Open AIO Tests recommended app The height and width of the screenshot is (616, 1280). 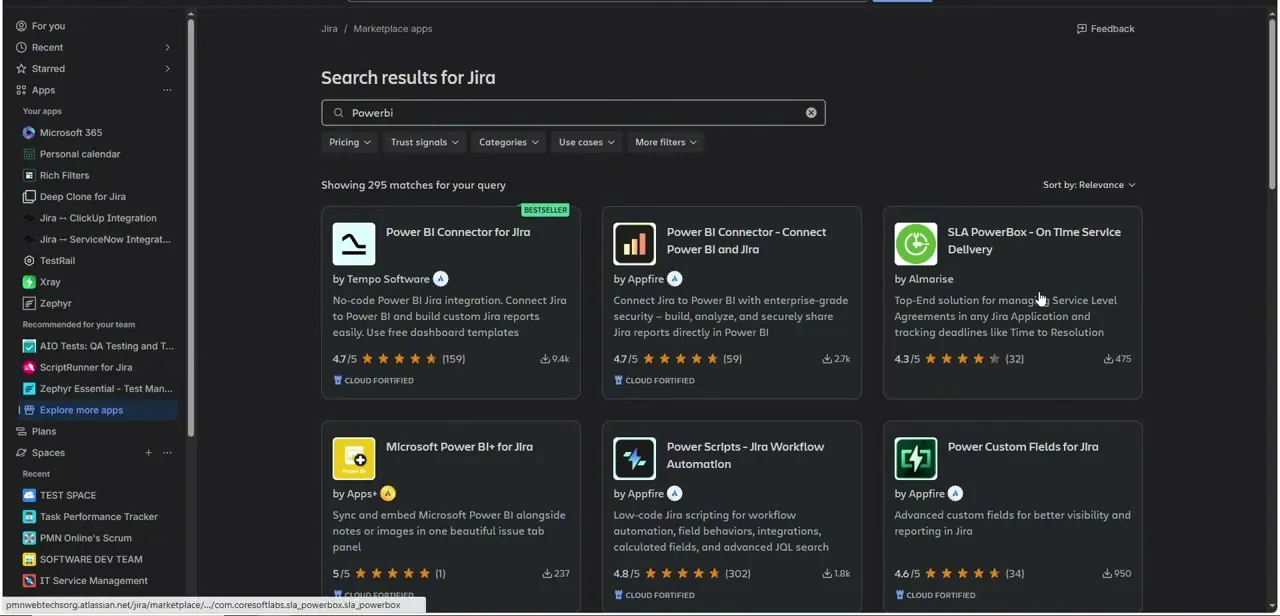[106, 346]
